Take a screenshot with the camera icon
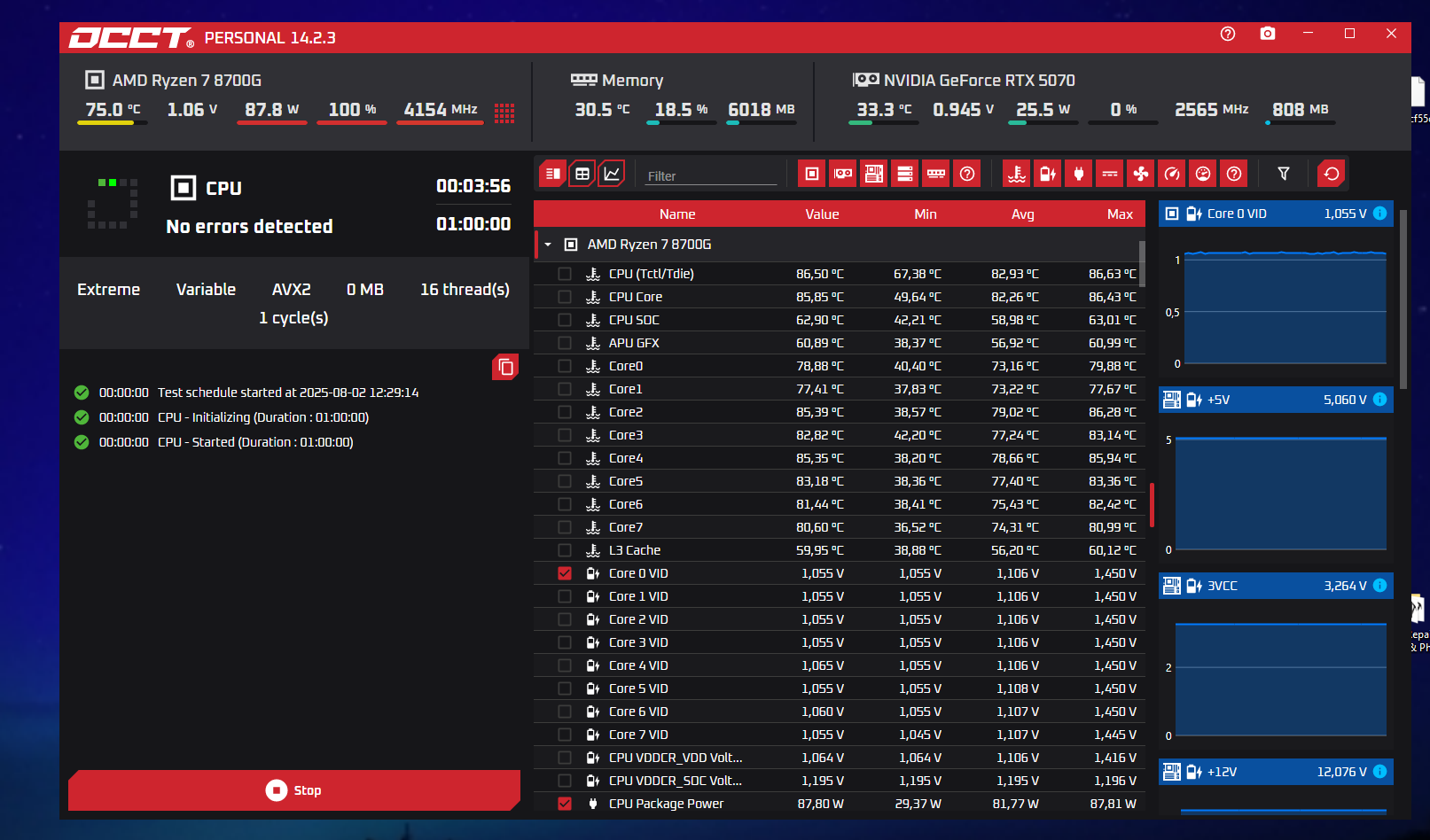 click(x=1268, y=34)
